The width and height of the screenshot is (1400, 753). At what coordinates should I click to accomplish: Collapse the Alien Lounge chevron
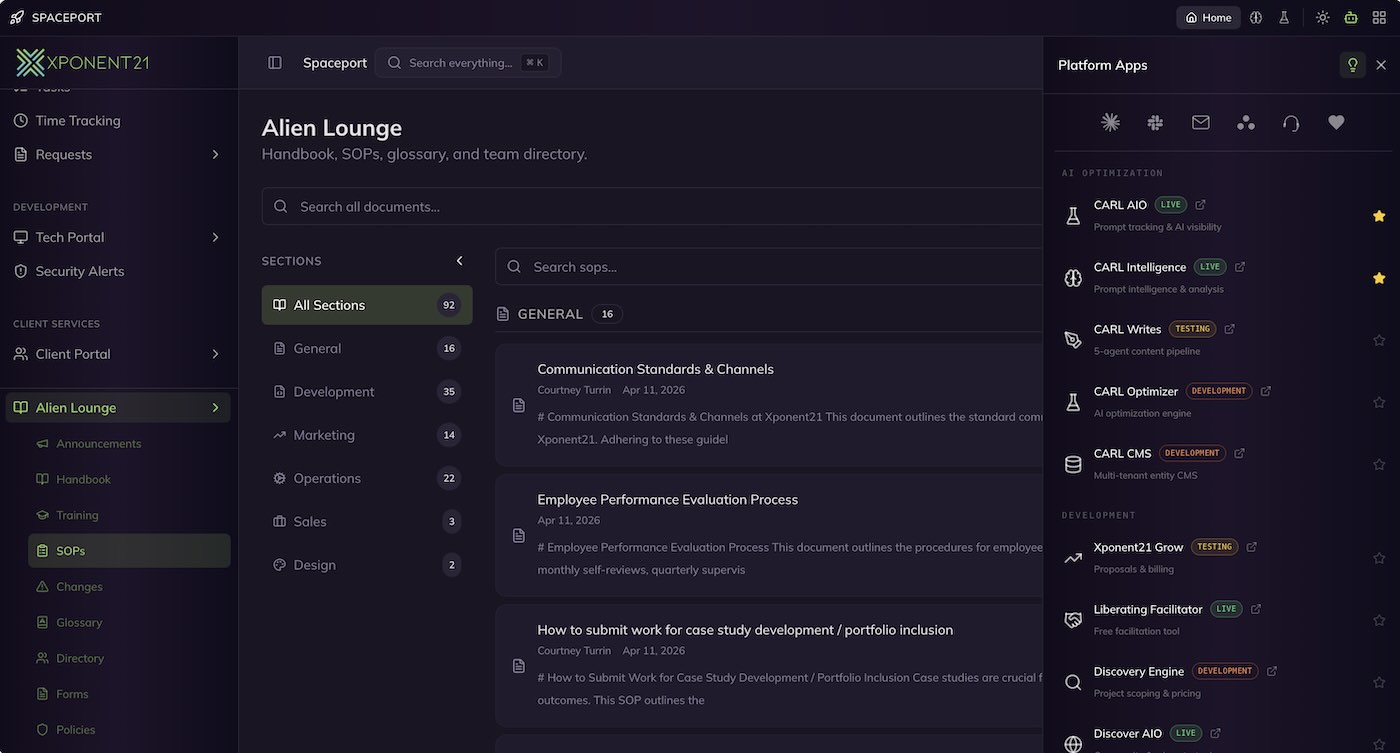point(215,408)
